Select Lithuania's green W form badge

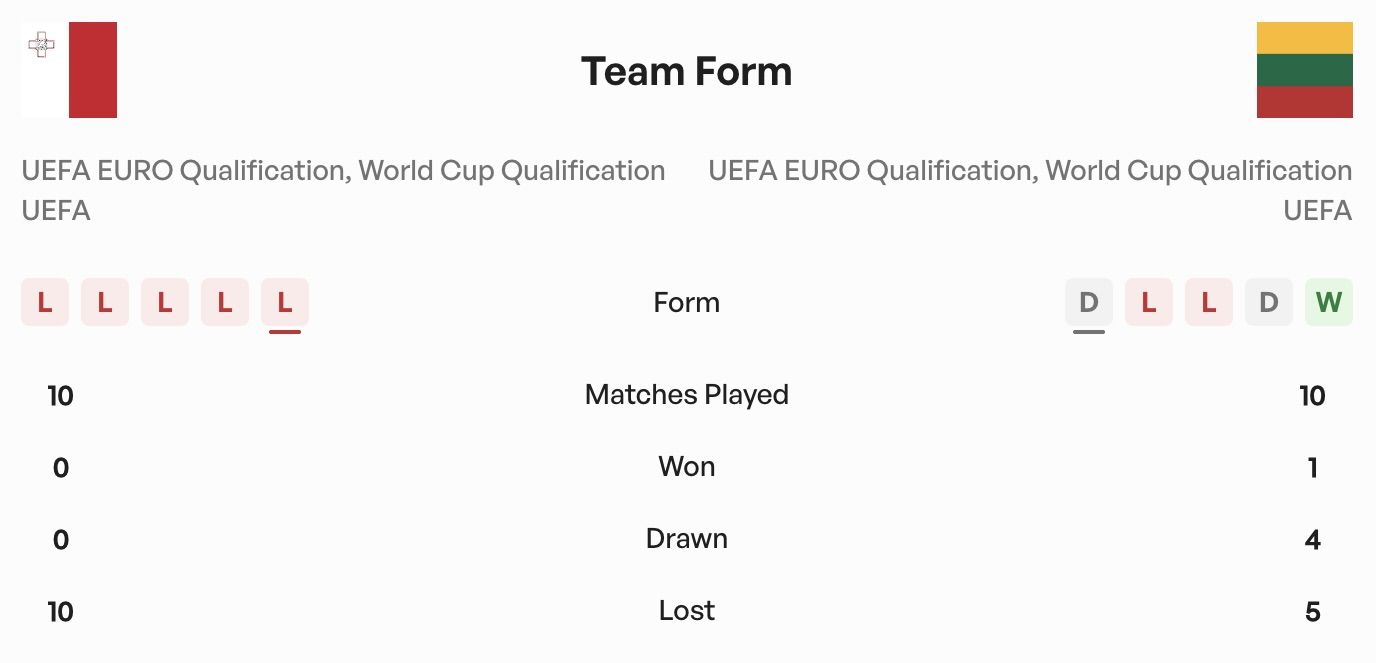1328,302
